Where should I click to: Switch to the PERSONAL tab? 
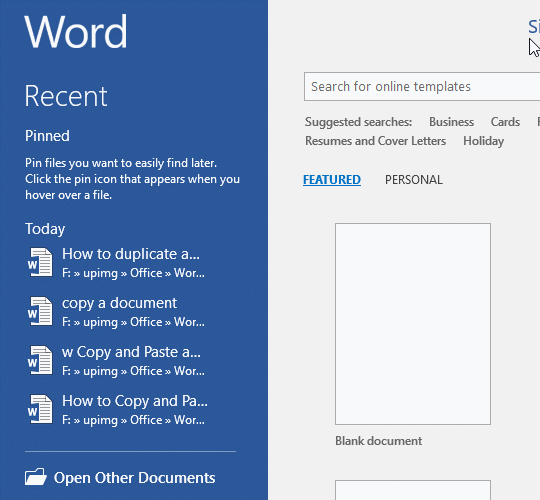pos(414,180)
